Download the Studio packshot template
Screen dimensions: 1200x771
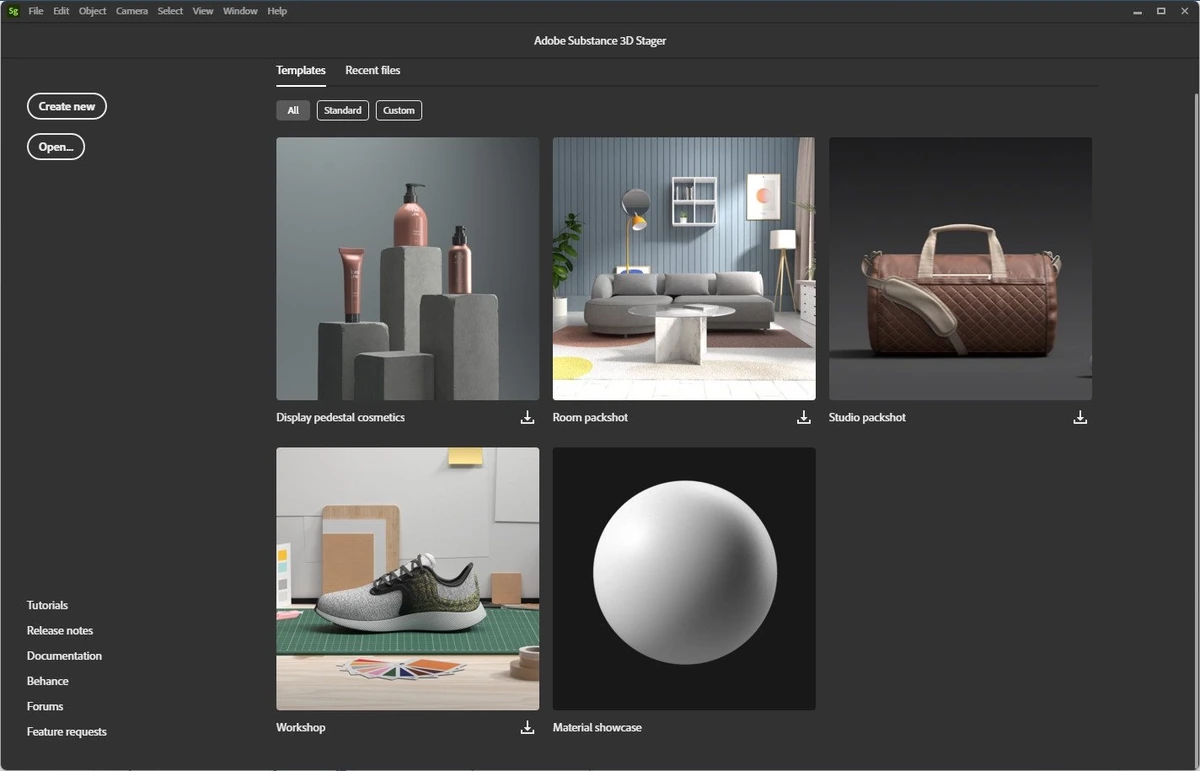(1080, 418)
